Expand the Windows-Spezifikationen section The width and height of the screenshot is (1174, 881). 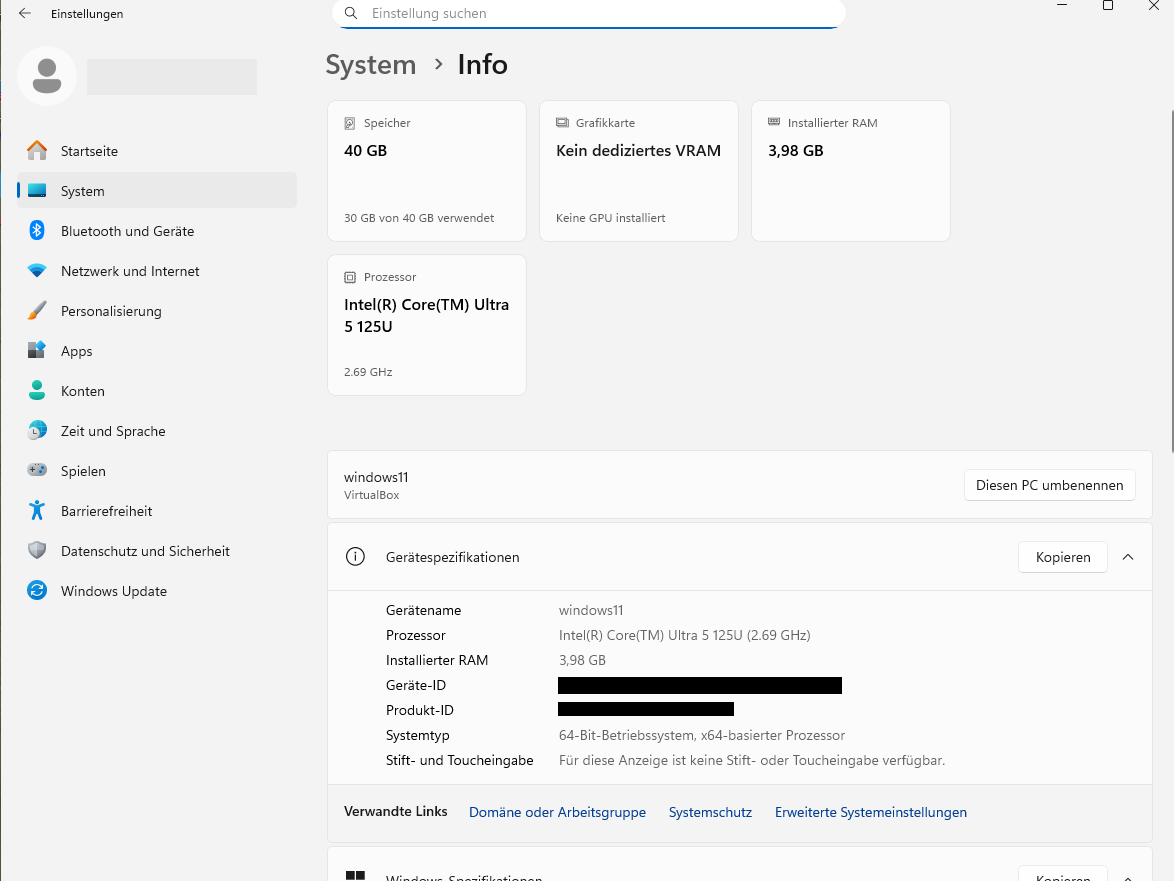click(1128, 876)
